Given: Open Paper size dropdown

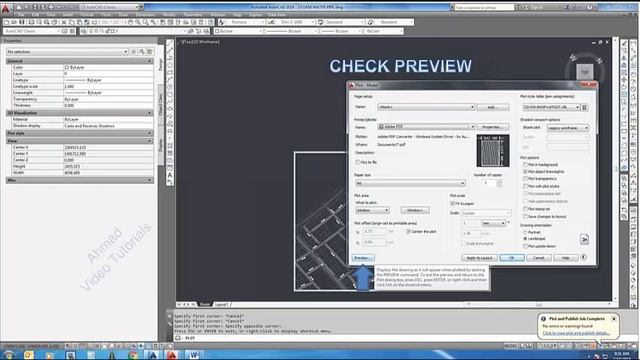Looking at the screenshot, I should (x=410, y=183).
